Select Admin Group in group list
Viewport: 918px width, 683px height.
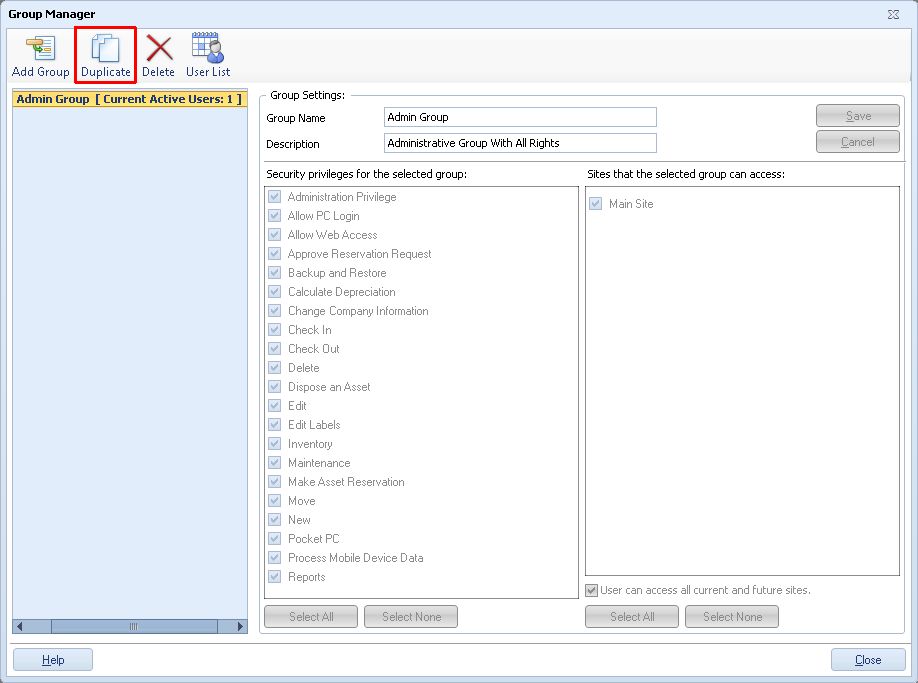click(129, 100)
